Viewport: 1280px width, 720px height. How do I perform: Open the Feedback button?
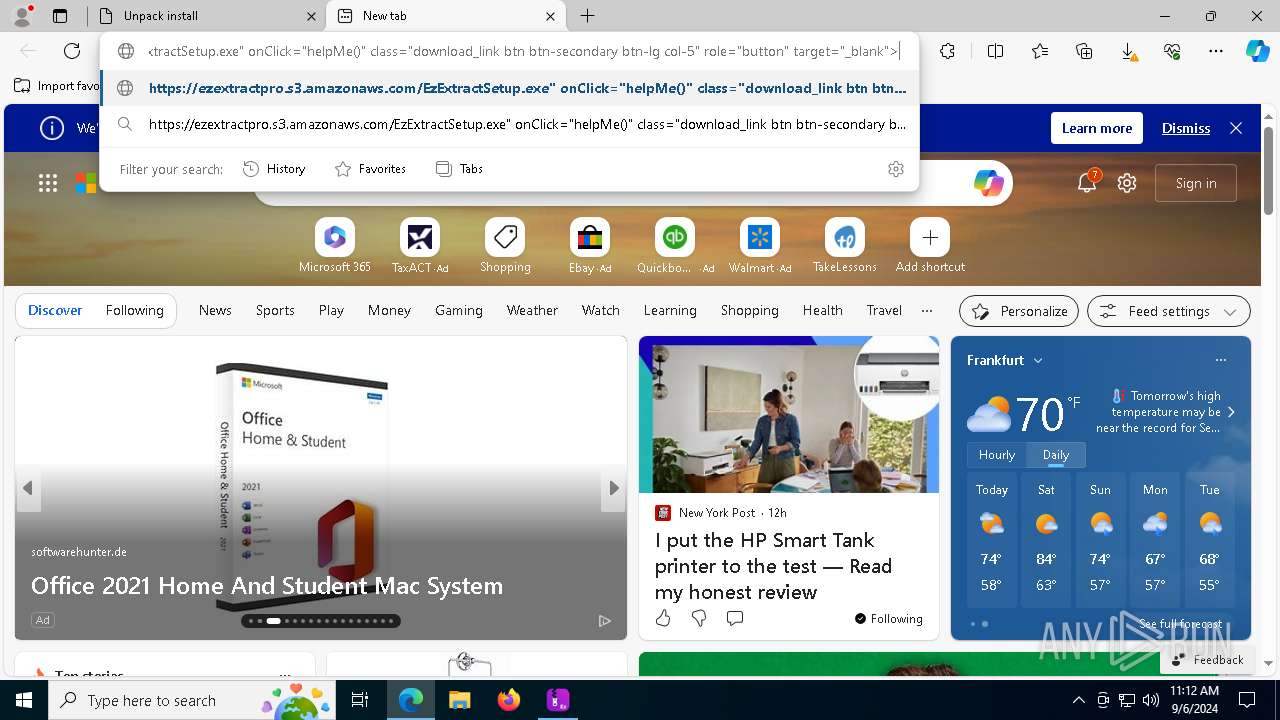pyautogui.click(x=1207, y=660)
